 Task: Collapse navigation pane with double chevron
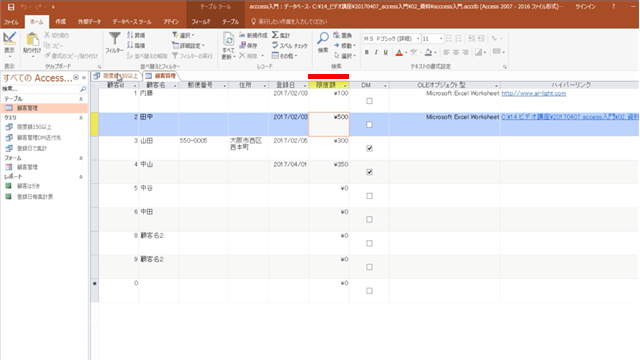84,78
